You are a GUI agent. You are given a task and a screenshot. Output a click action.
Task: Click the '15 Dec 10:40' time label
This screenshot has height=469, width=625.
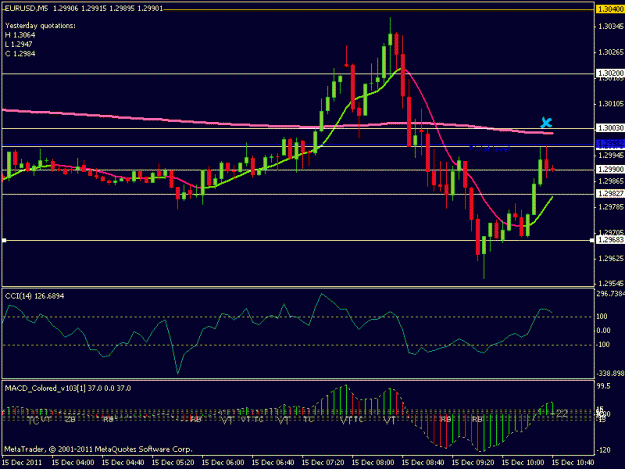pos(573,463)
